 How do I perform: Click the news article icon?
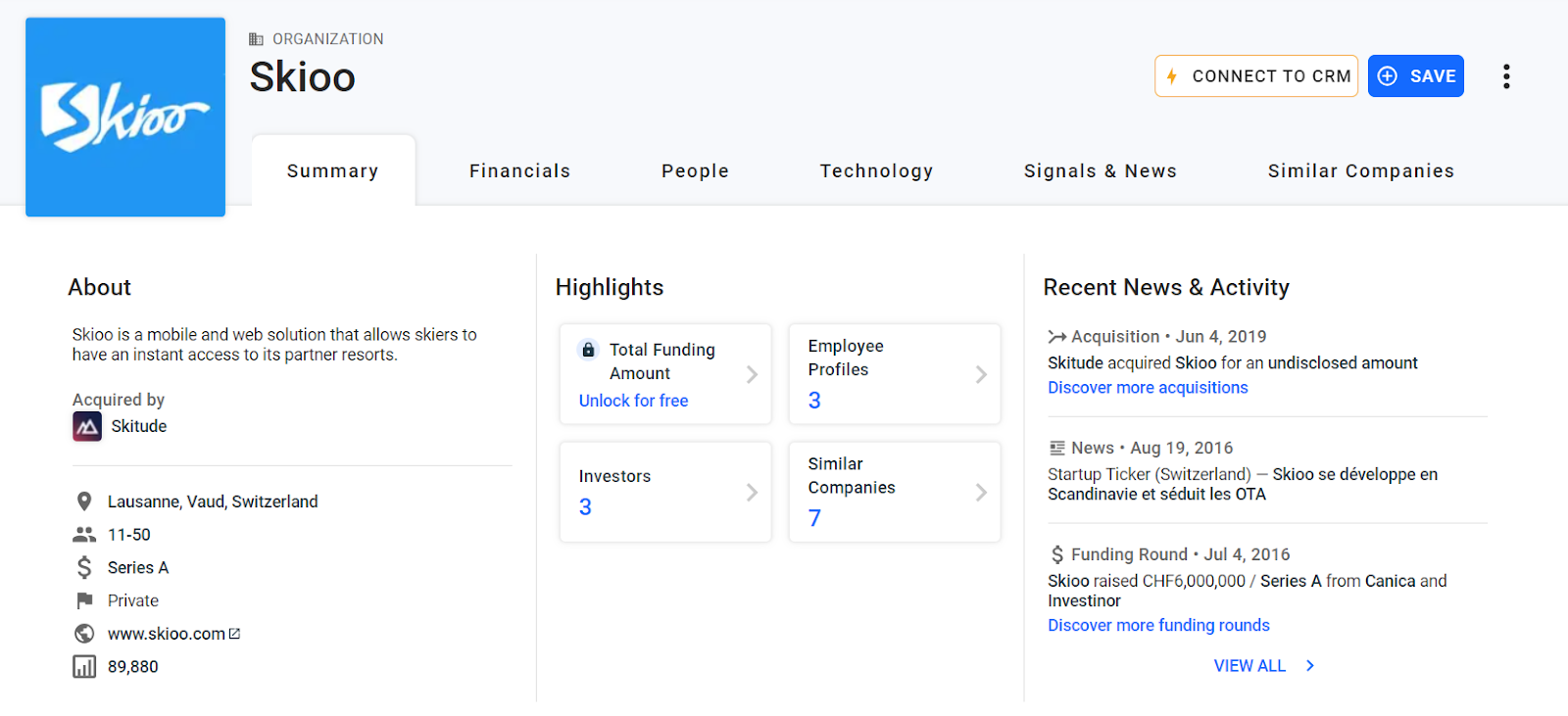(1056, 449)
